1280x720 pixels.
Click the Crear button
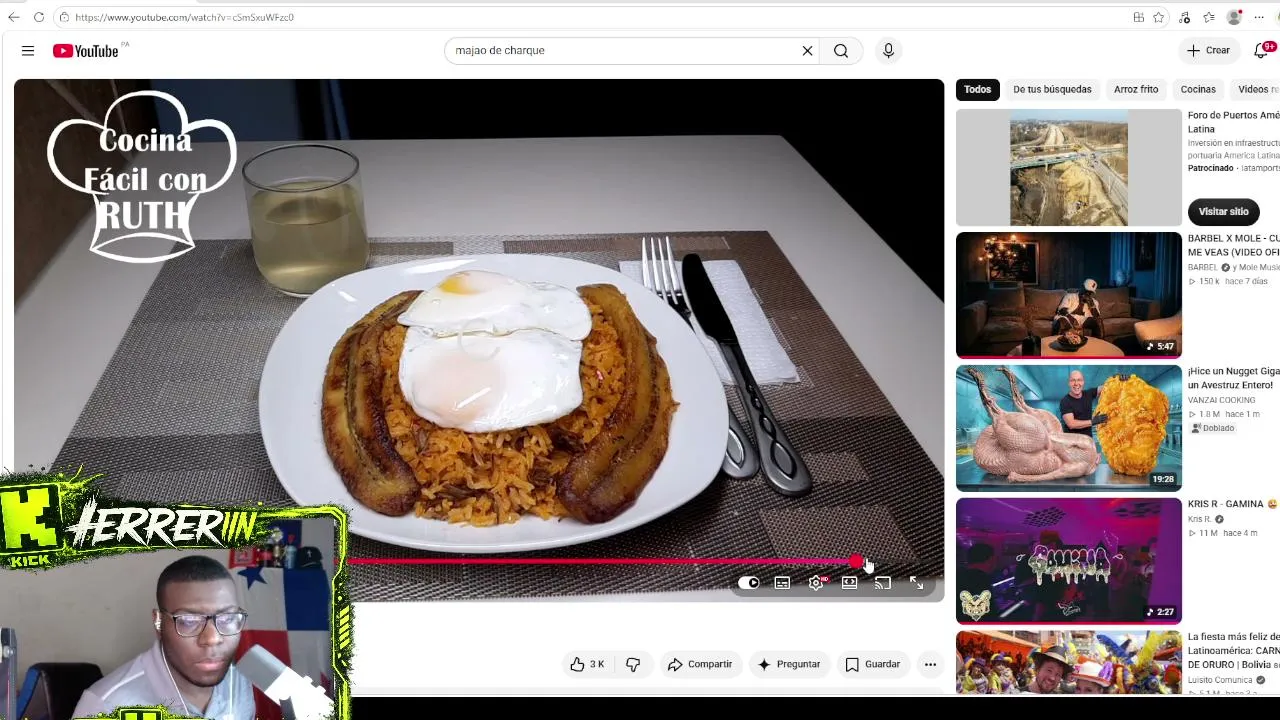tap(1208, 50)
